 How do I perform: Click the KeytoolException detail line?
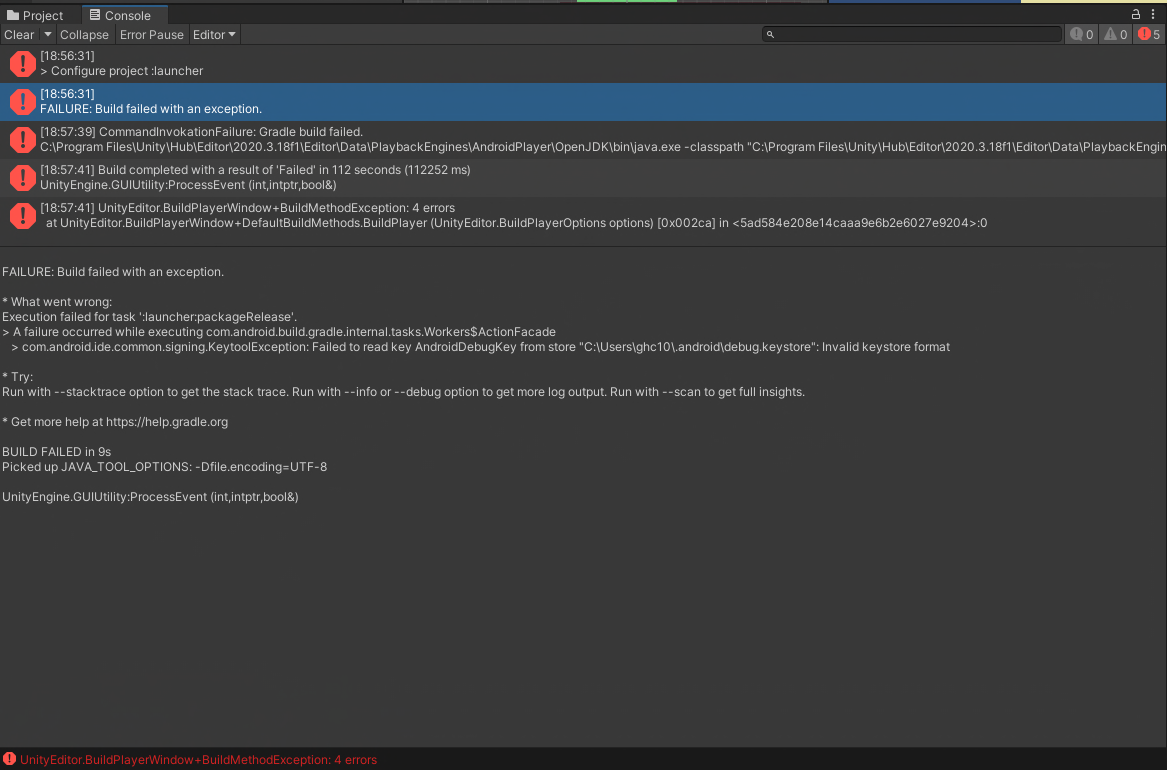coord(480,347)
